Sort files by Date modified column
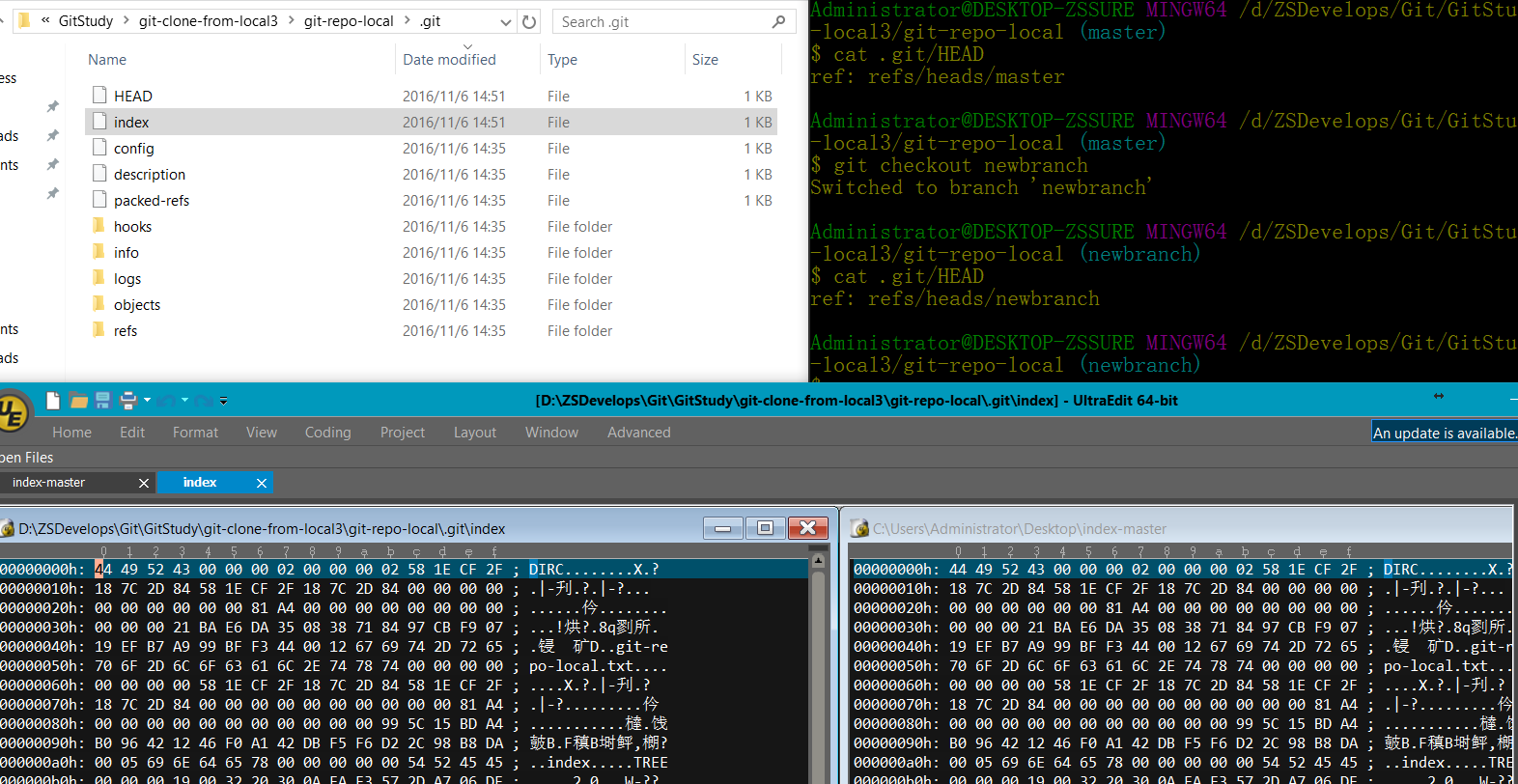 (449, 60)
